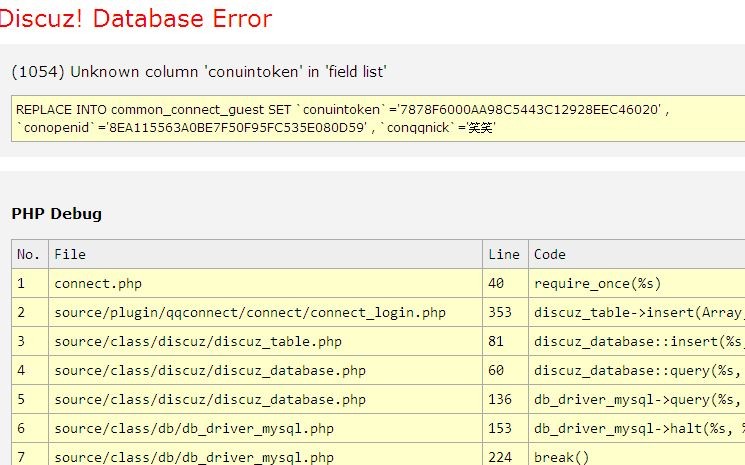Click the 'Code' column header

pos(637,254)
